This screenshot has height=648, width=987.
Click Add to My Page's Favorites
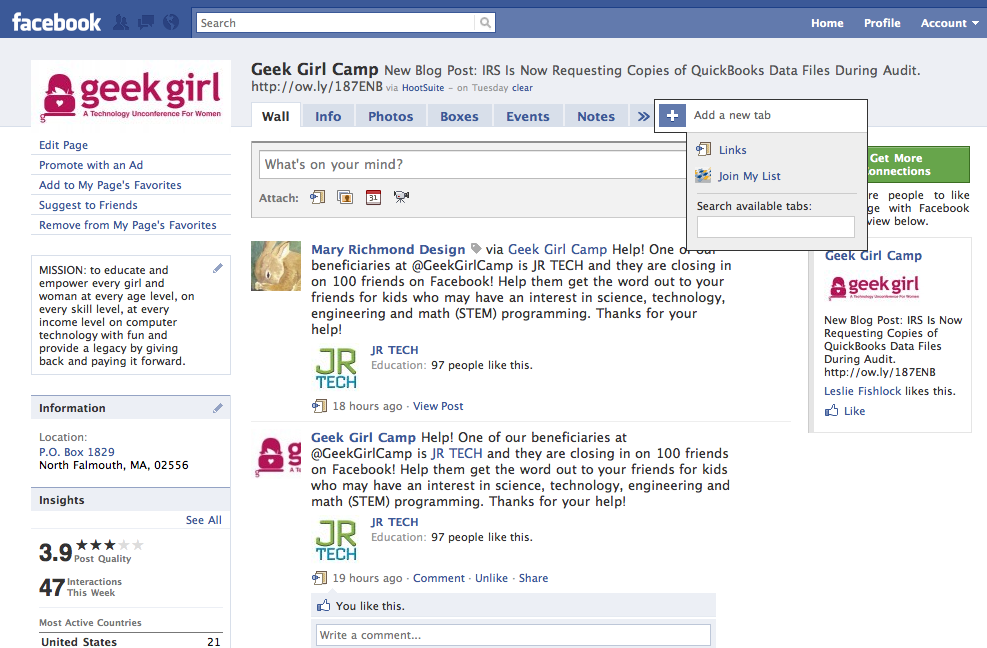(x=110, y=185)
